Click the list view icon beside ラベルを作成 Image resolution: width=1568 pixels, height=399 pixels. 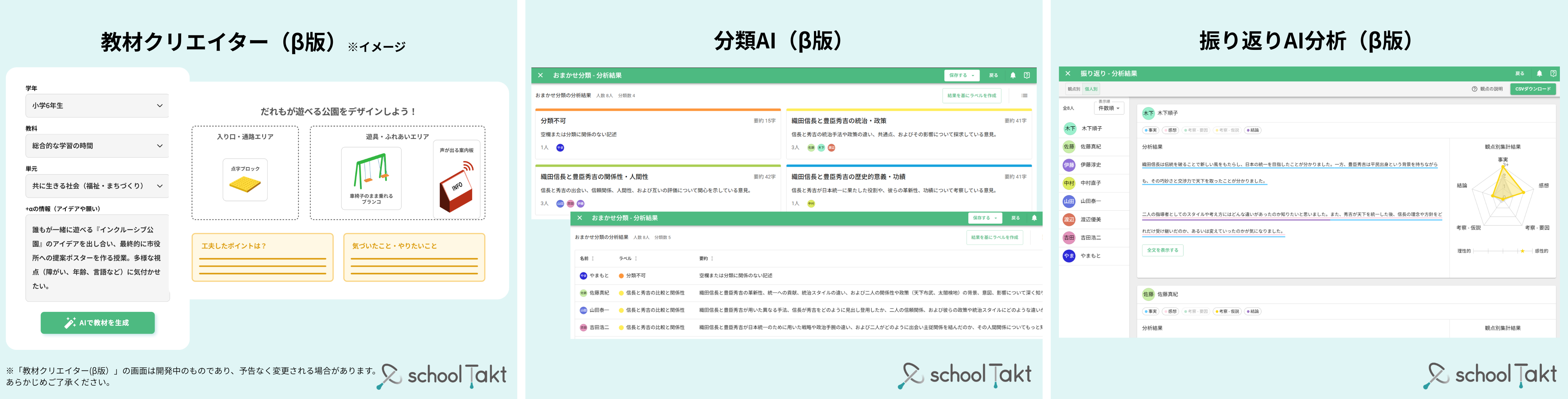click(x=1025, y=95)
